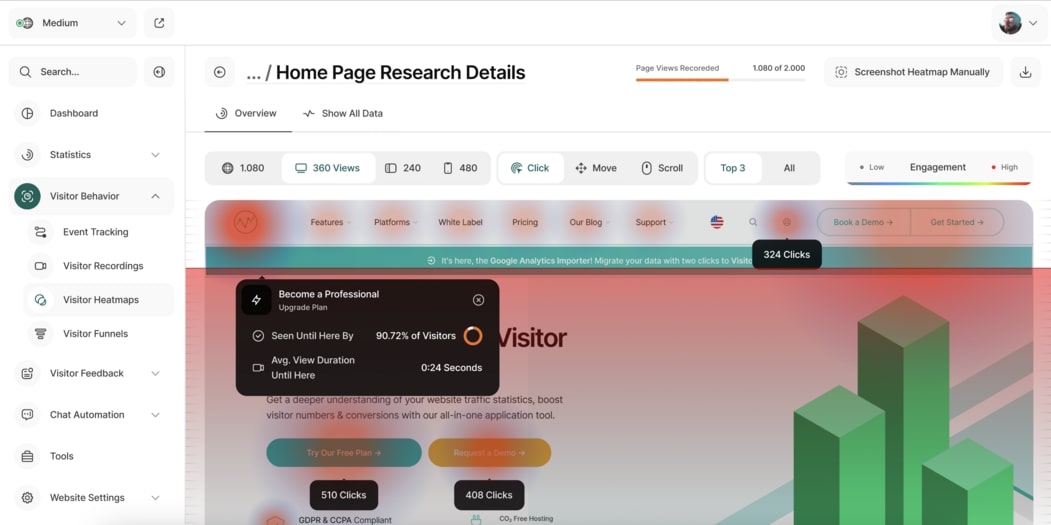Select the 360 Views desktop filter
This screenshot has width=1051, height=525.
tap(328, 168)
